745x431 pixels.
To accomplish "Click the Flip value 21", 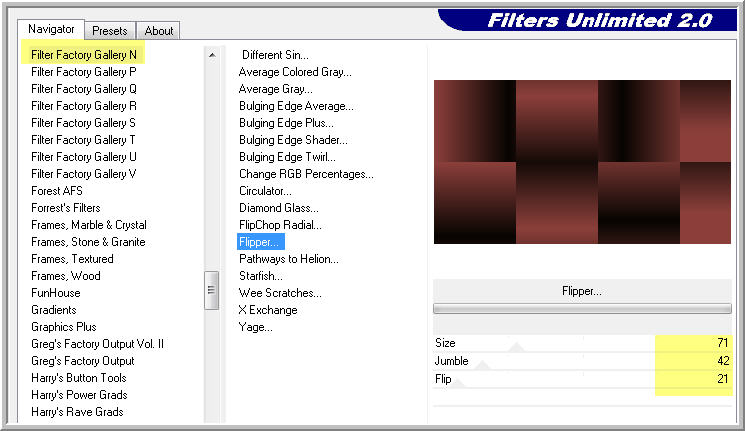I will (723, 379).
